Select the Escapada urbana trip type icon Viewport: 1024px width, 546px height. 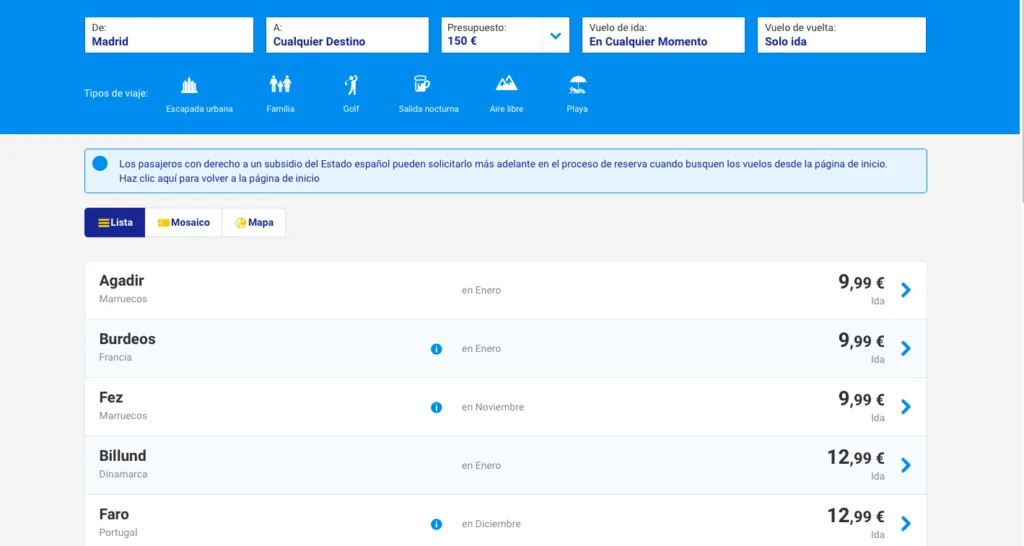189,85
